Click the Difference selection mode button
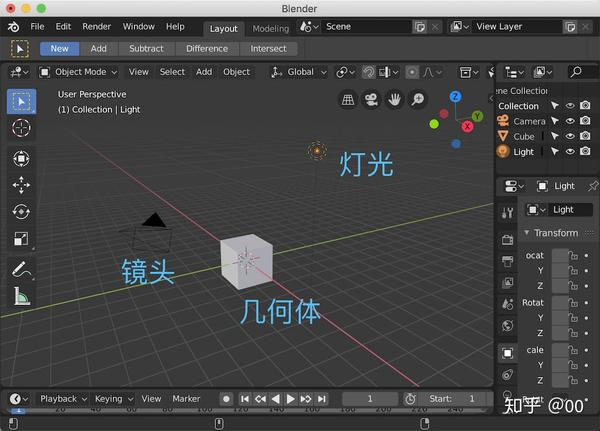Image resolution: width=600 pixels, height=431 pixels. (x=207, y=49)
